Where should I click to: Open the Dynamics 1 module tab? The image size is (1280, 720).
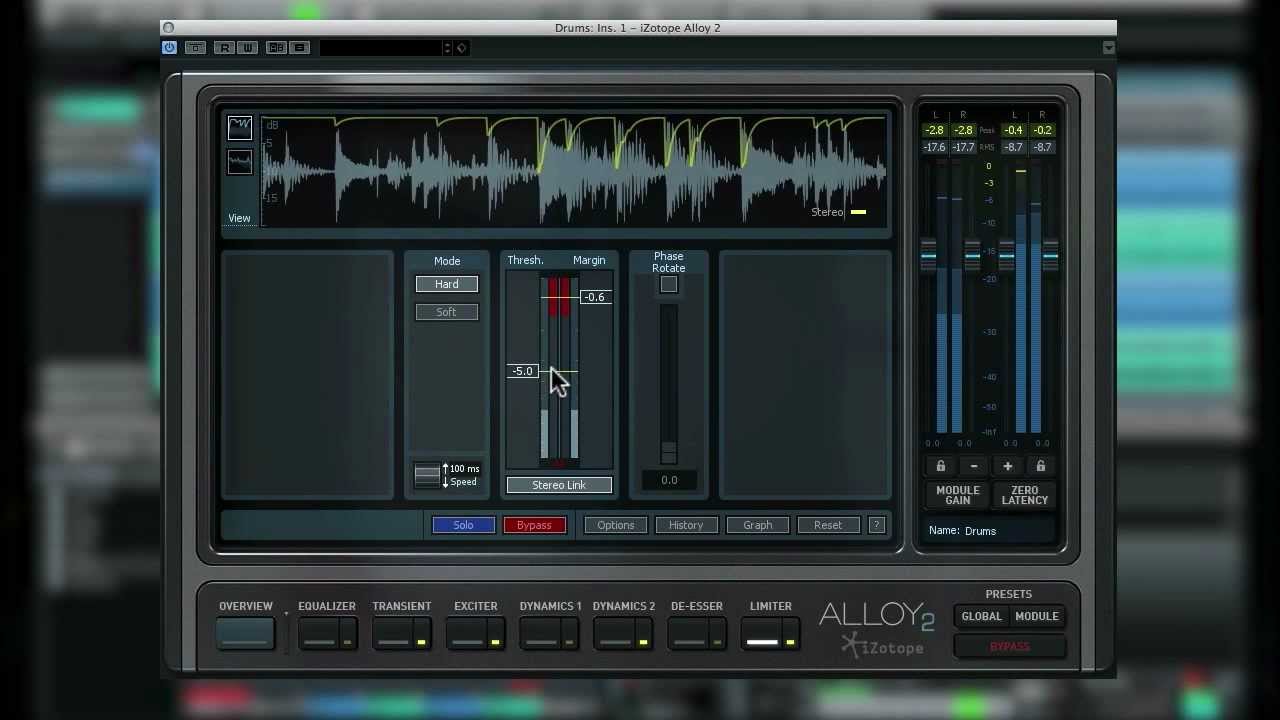pos(541,633)
